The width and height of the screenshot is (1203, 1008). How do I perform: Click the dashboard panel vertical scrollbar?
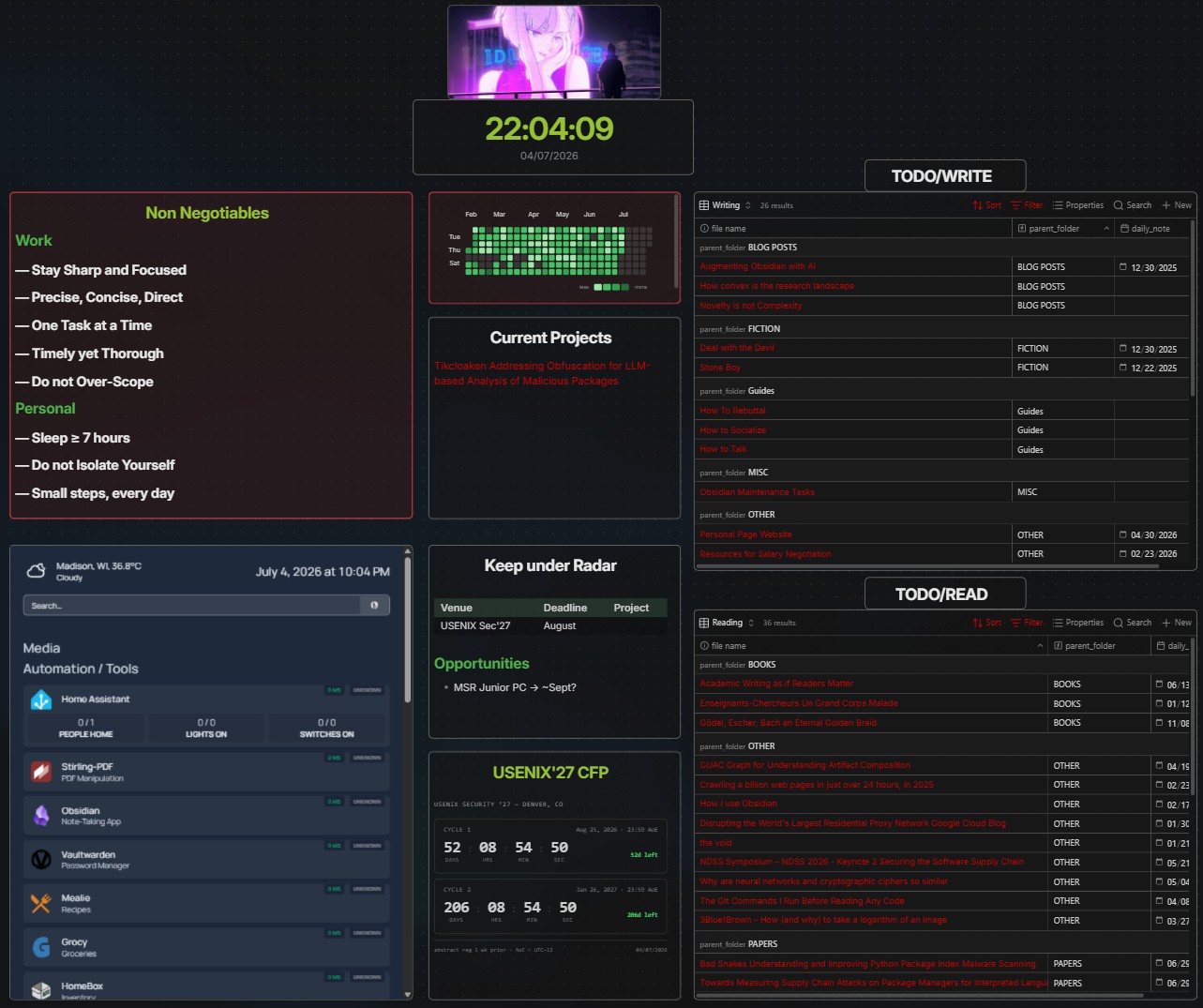tap(408, 630)
